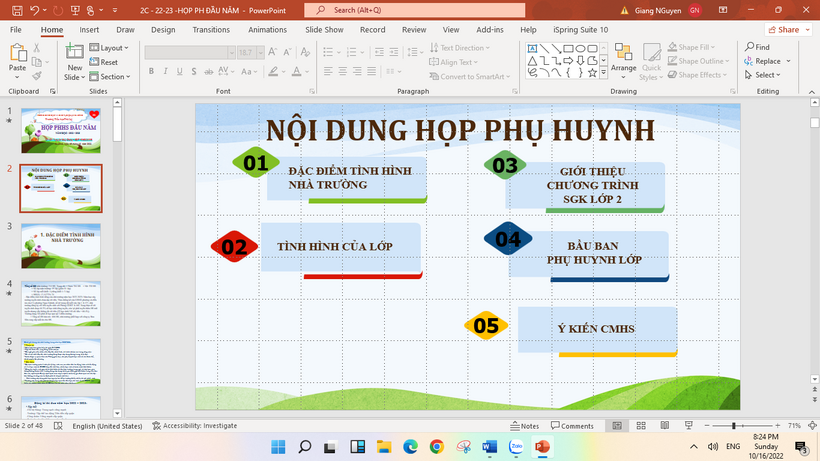Click the Share button
820x461 pixels.
coord(783,30)
